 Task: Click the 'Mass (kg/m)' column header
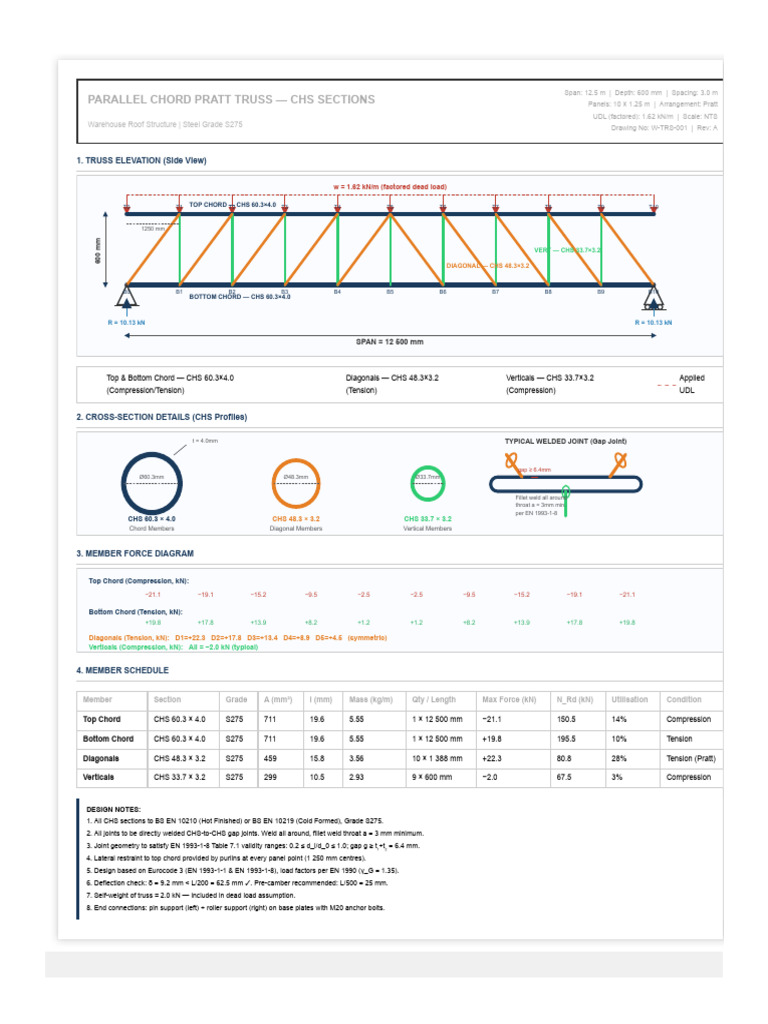[x=371, y=699]
